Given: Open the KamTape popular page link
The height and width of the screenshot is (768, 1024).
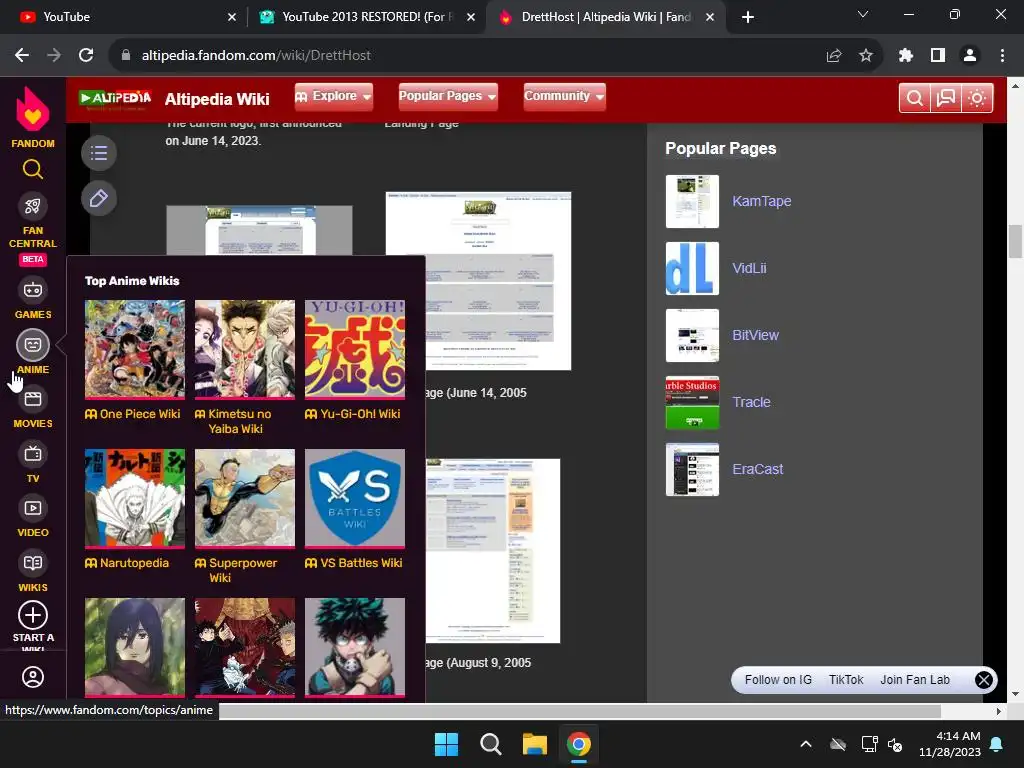Looking at the screenshot, I should point(761,201).
